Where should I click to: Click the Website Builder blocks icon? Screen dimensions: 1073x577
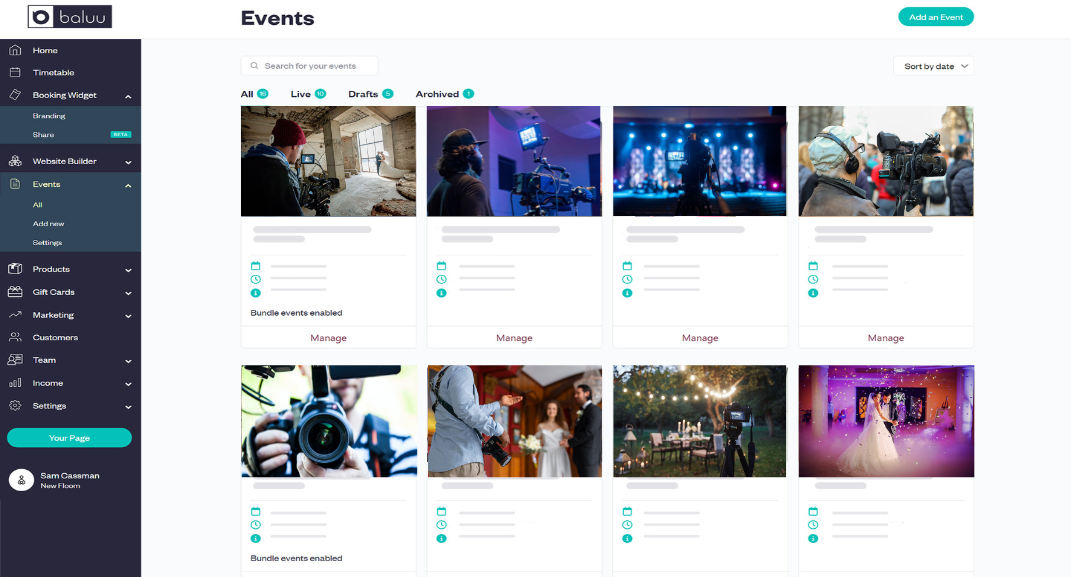[x=15, y=161]
